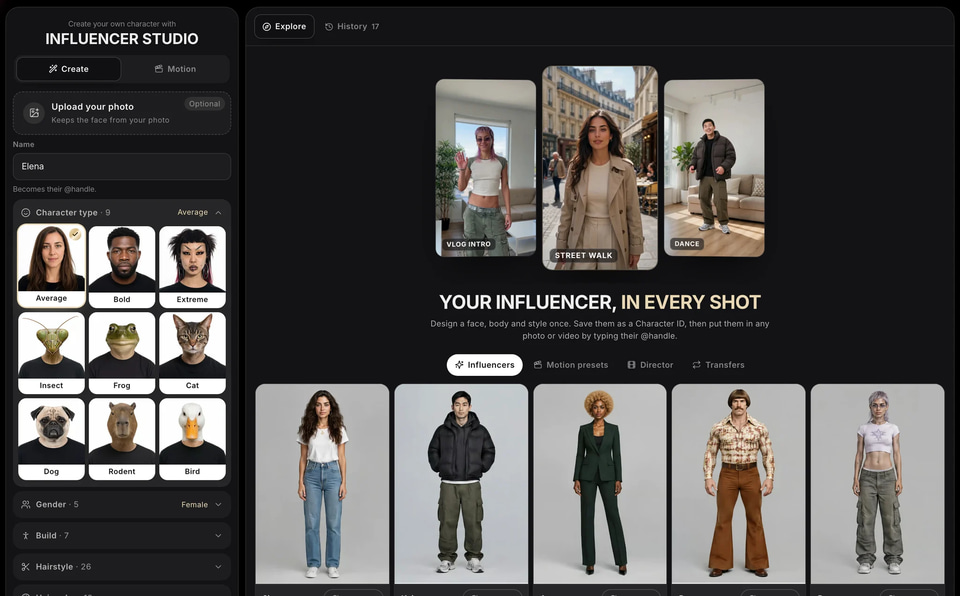The image size is (960, 596).
Task: Click the INFLUENCER STUDIO title
Action: click(122, 39)
